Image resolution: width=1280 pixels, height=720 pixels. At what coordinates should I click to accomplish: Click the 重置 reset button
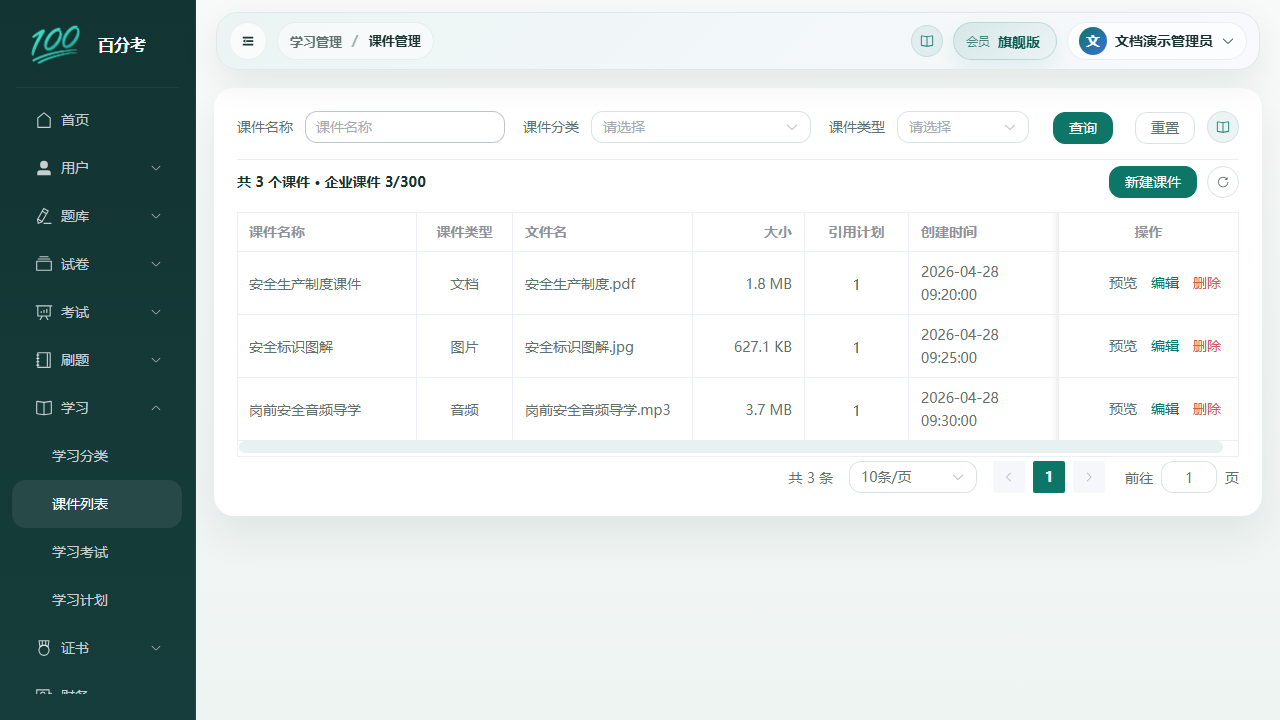click(x=1165, y=128)
